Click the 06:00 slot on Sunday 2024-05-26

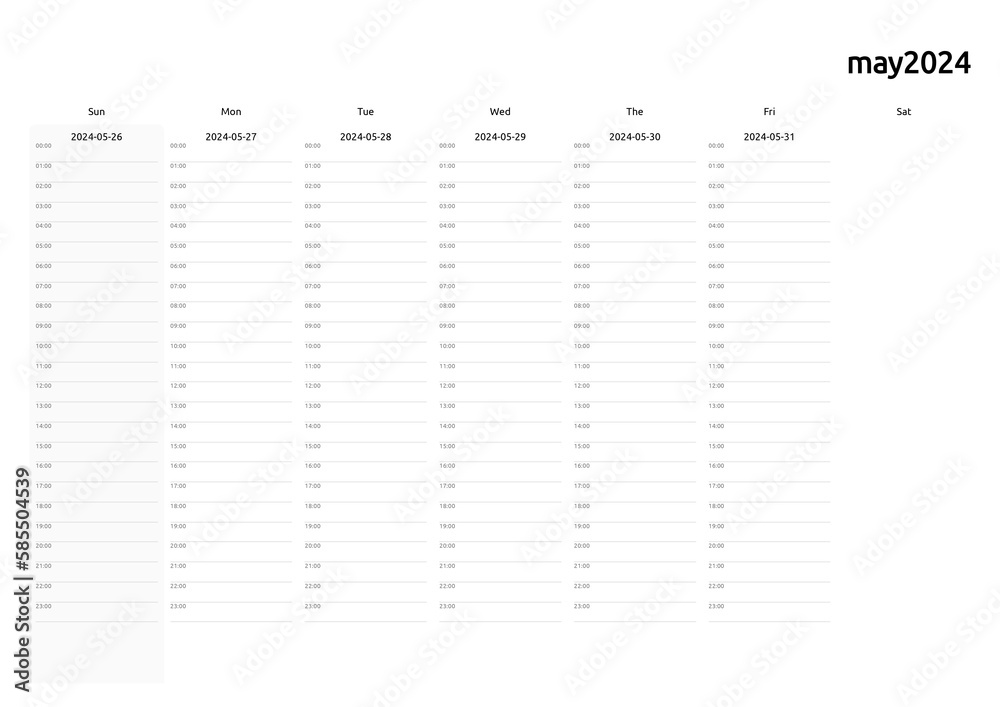click(96, 272)
